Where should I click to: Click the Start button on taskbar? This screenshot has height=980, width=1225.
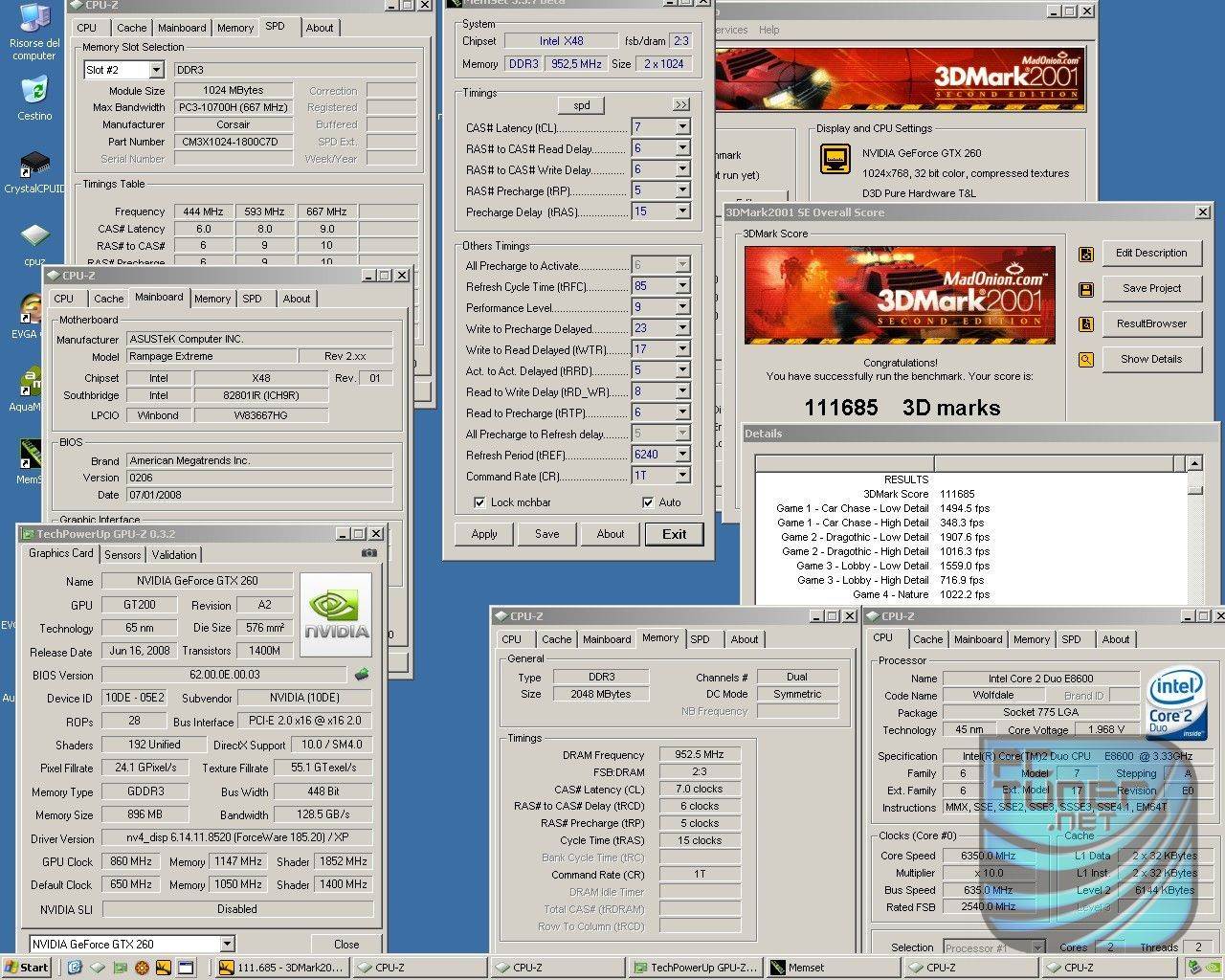(x=27, y=968)
